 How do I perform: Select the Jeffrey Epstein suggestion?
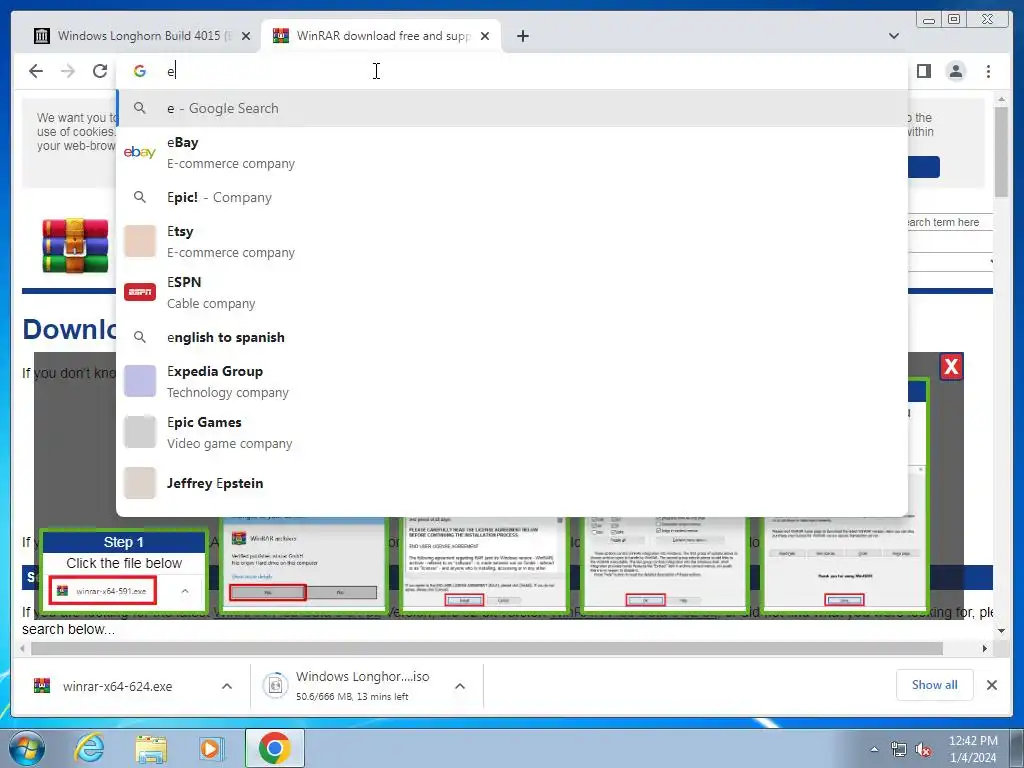pyautogui.click(x=512, y=483)
